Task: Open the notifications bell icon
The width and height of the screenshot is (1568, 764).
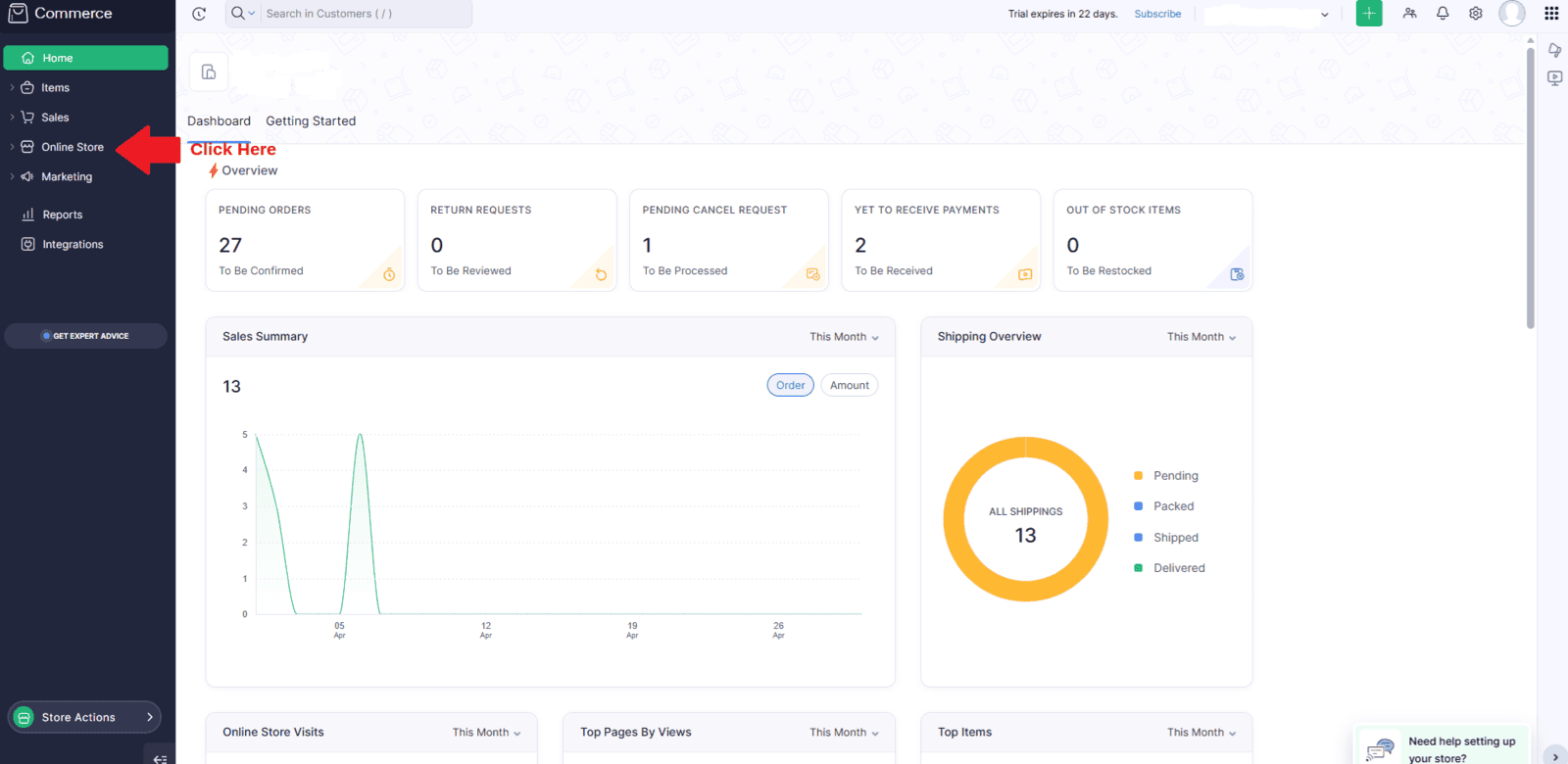Action: coord(1443,14)
